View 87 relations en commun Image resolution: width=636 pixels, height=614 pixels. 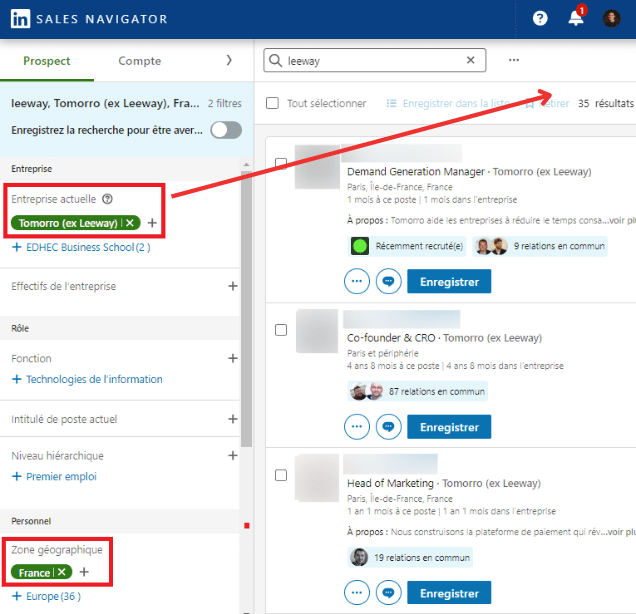tap(418, 391)
